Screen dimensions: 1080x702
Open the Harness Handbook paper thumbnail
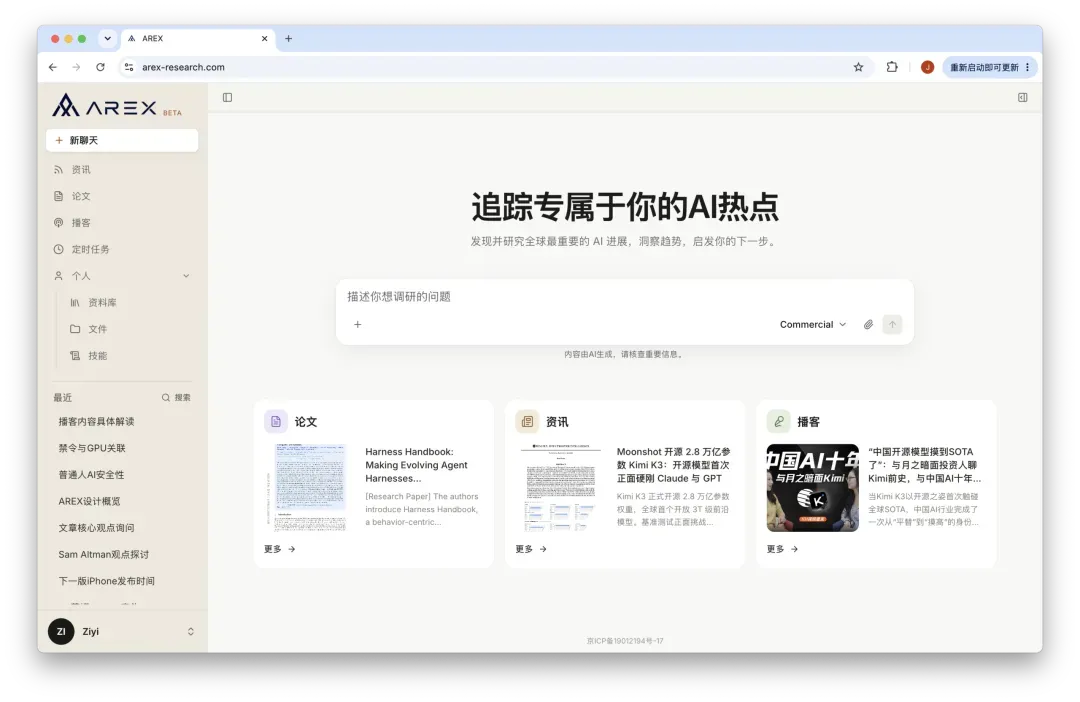point(310,488)
